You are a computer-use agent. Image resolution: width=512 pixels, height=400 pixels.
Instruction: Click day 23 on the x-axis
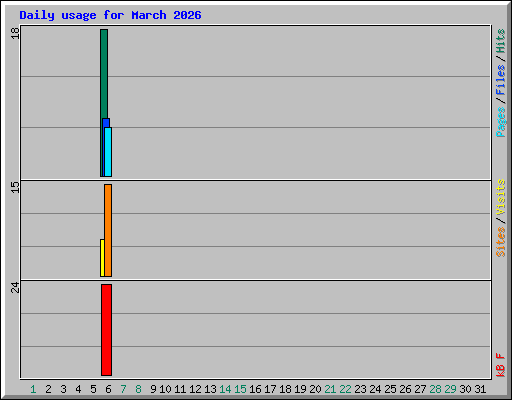click(x=360, y=389)
